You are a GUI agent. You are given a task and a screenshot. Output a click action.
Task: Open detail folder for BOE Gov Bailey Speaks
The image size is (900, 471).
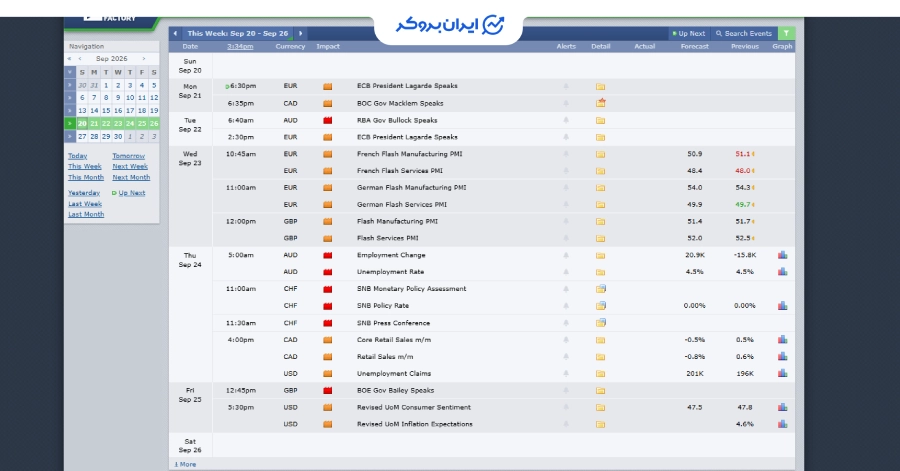coord(600,391)
